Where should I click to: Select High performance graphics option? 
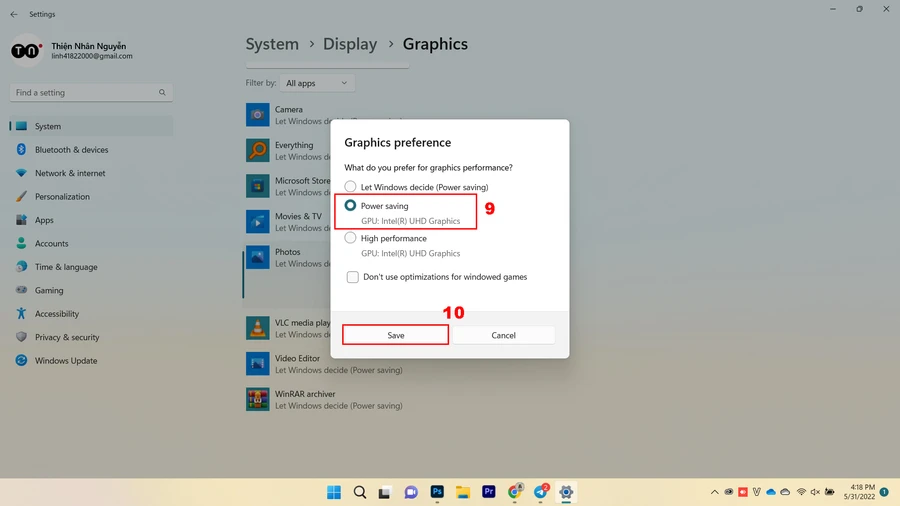coord(350,238)
